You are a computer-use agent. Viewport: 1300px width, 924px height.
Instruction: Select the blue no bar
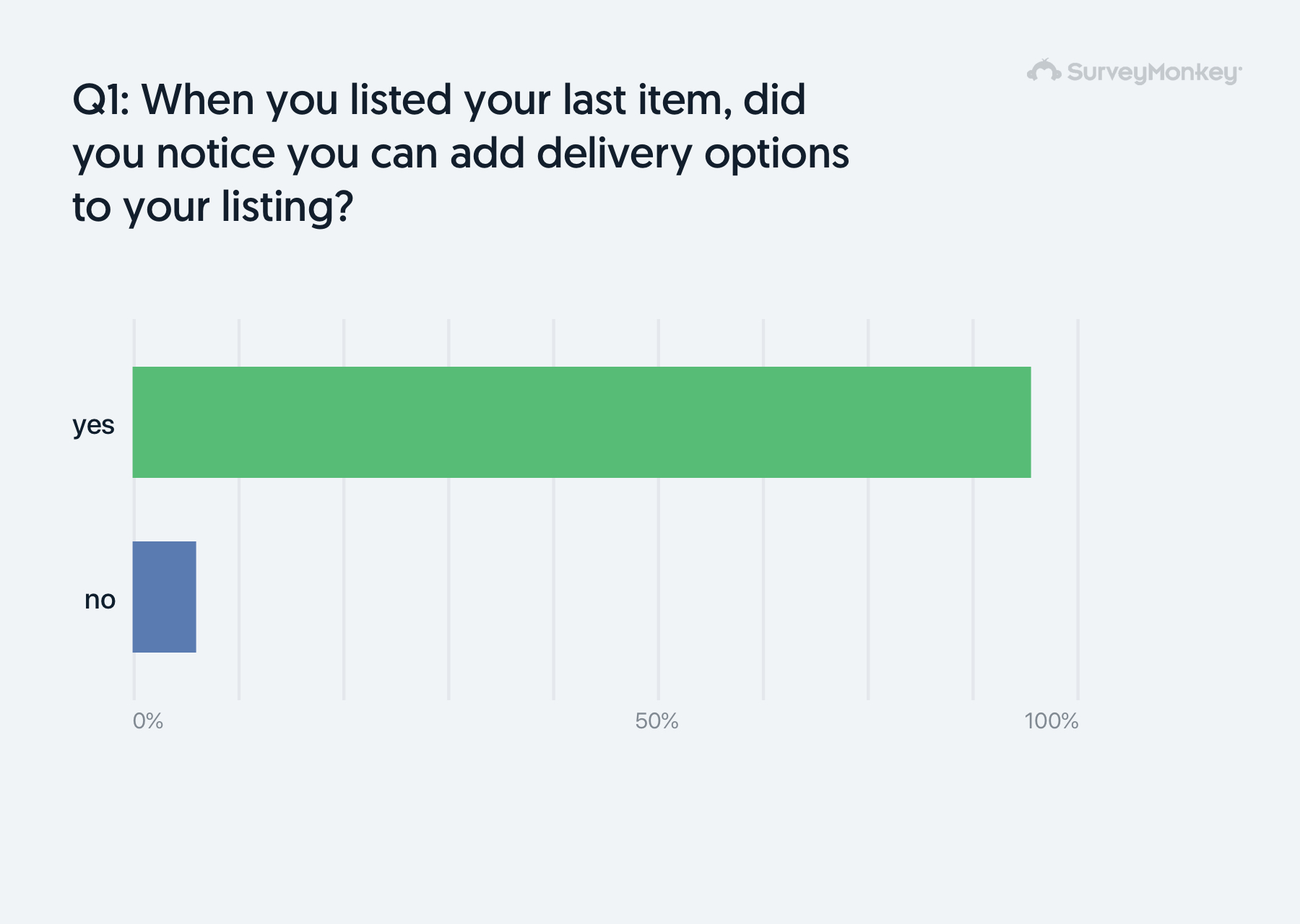[x=164, y=597]
